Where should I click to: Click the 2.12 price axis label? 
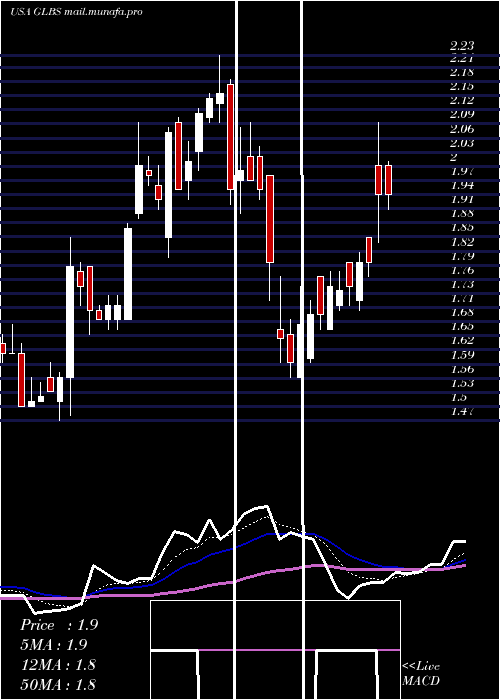[462, 100]
